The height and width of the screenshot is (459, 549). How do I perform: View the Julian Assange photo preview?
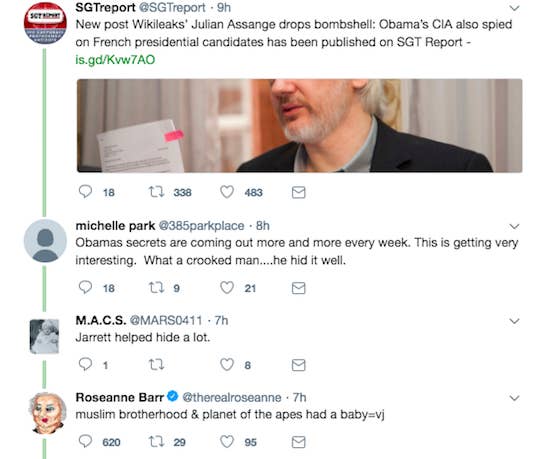pyautogui.click(x=300, y=125)
